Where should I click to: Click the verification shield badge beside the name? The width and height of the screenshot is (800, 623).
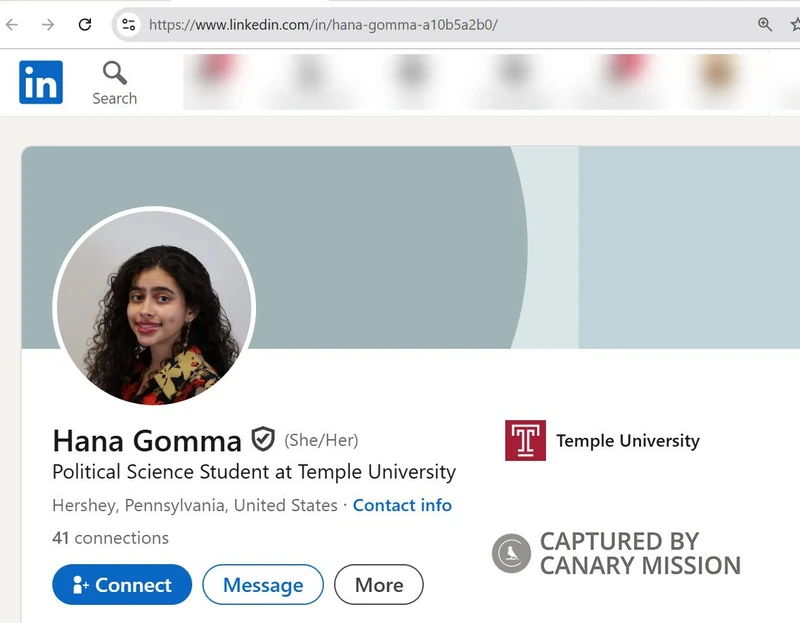point(262,439)
